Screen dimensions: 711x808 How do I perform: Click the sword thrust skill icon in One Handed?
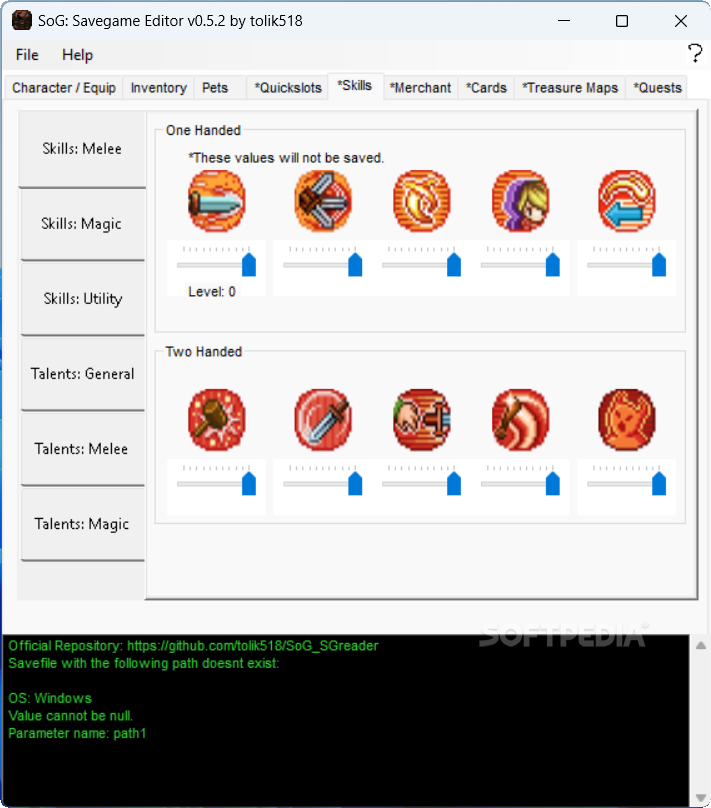[x=216, y=201]
